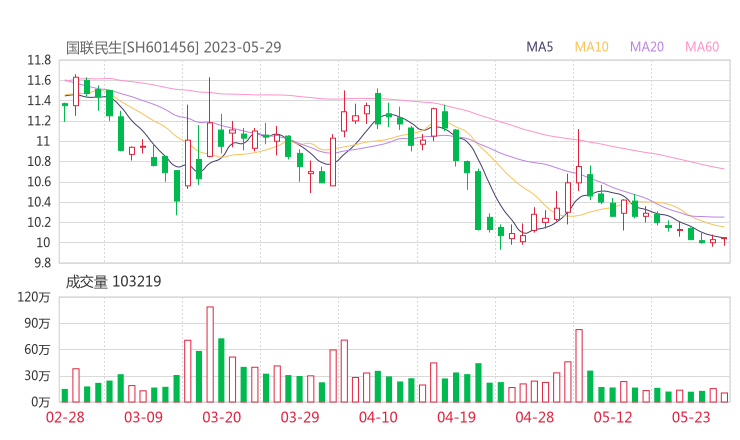Click the 04-19 date axis label

[x=456, y=417]
